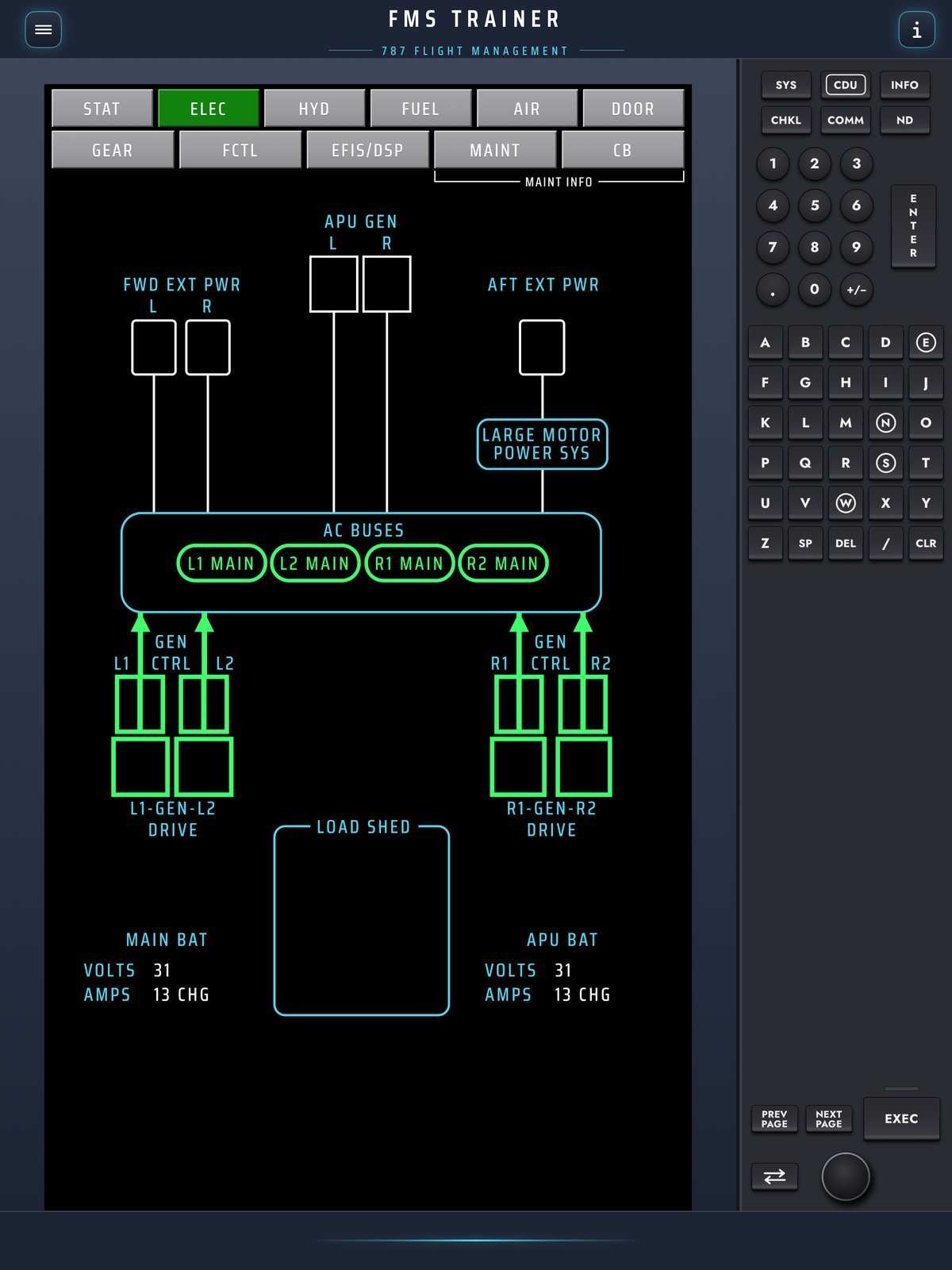Click the FWD EXT PWR L box
952x1270 pixels.
click(x=154, y=348)
